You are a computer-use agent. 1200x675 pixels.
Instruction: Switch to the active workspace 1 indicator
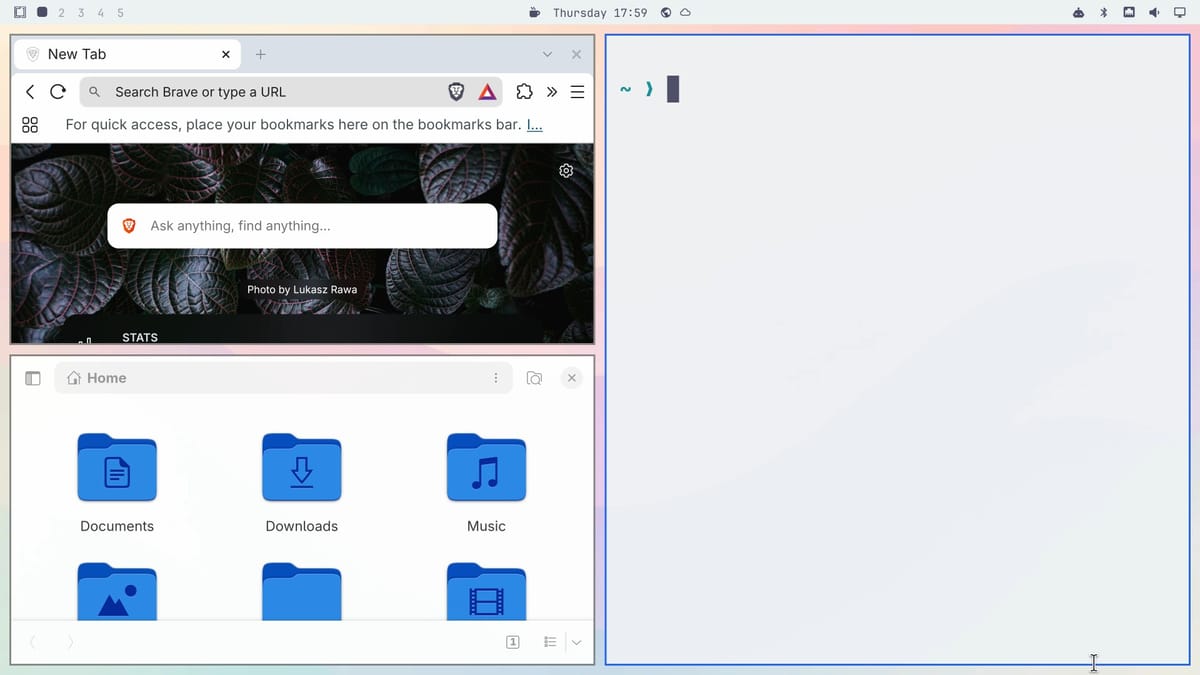pyautogui.click(x=42, y=13)
